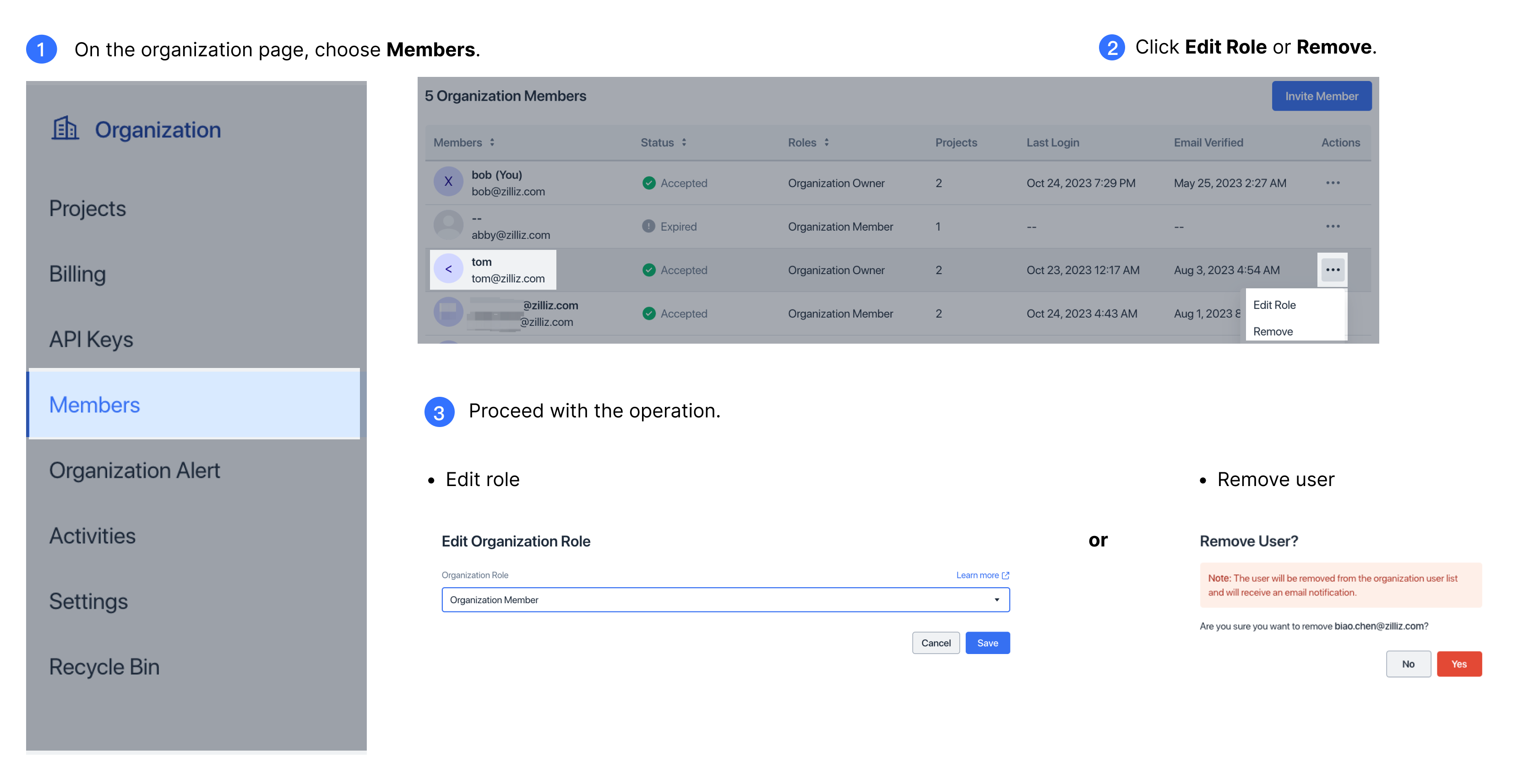Screen dimensions: 1518x784
Task: Expand the Organization Role dropdown
Action: 996,599
